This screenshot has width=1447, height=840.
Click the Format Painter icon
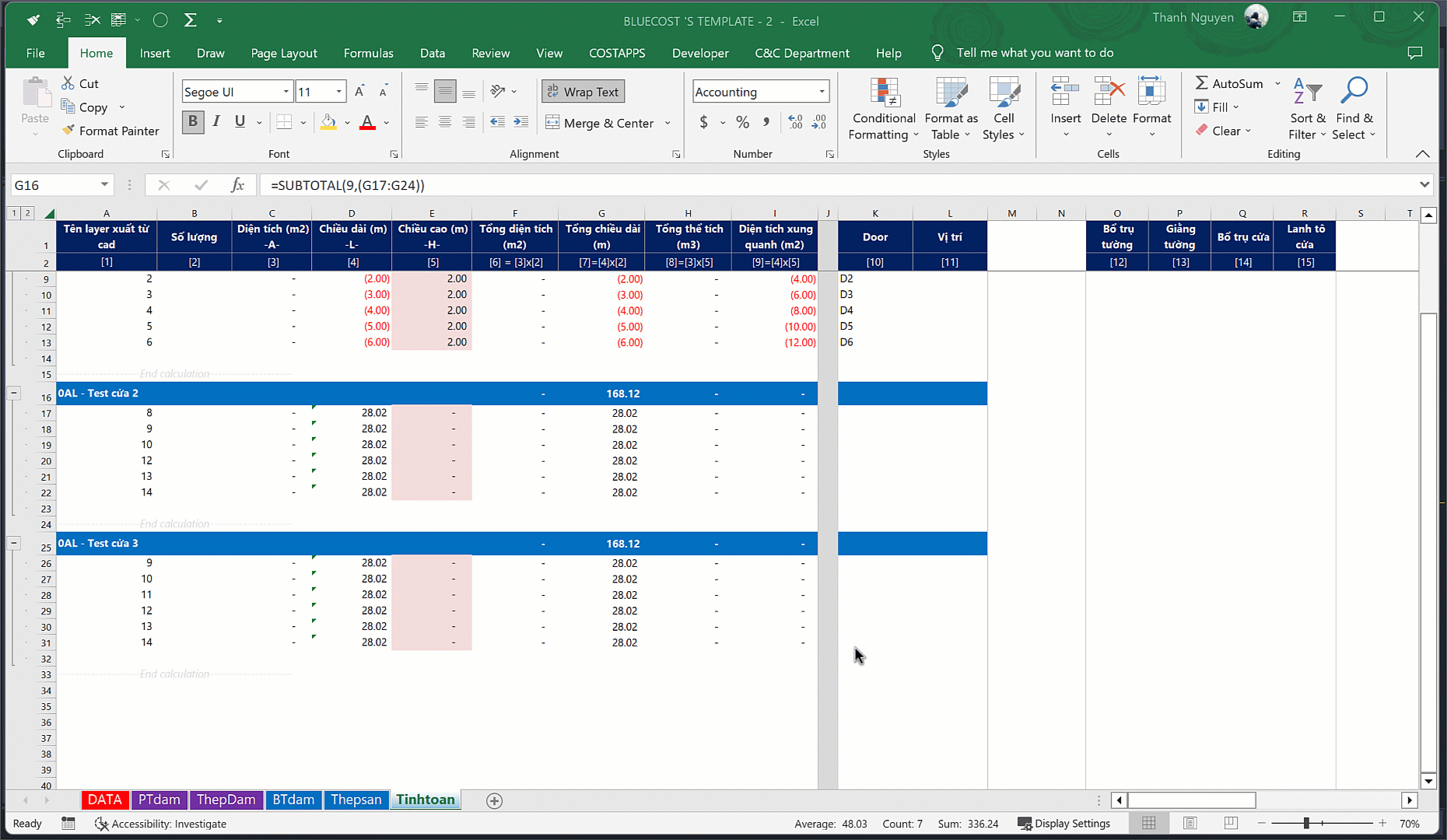point(69,131)
